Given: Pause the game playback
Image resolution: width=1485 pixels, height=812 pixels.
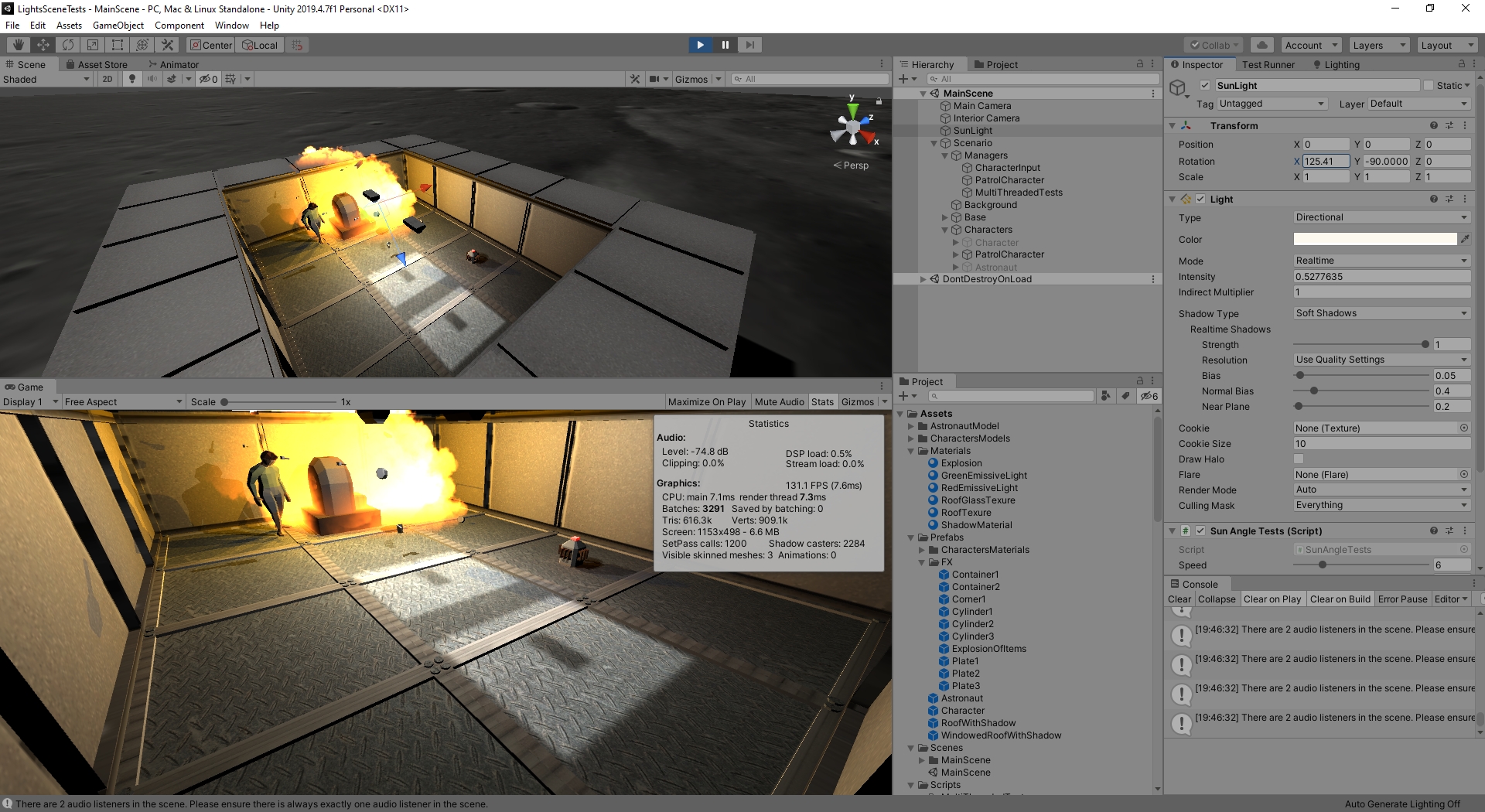Looking at the screenshot, I should pos(725,45).
